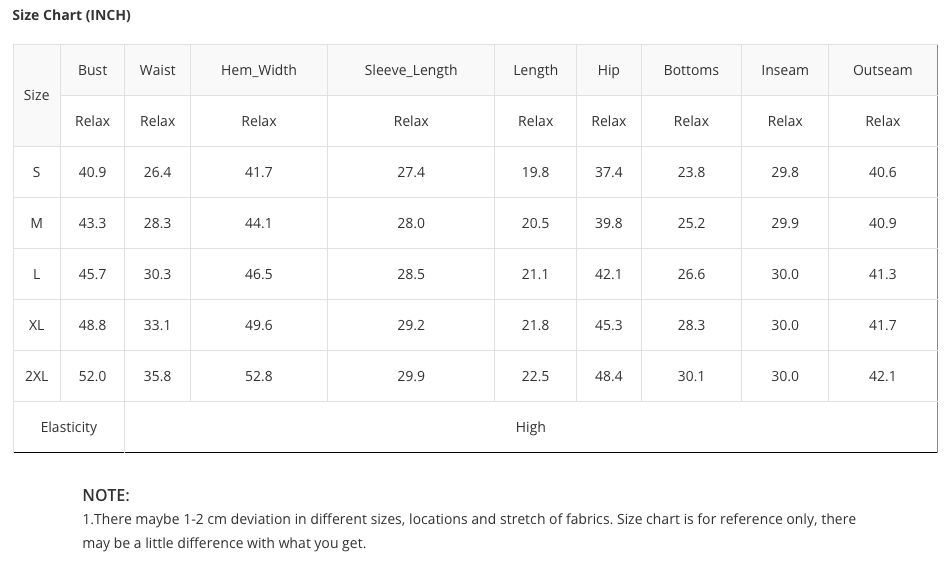Click the Bust column header

[92, 70]
